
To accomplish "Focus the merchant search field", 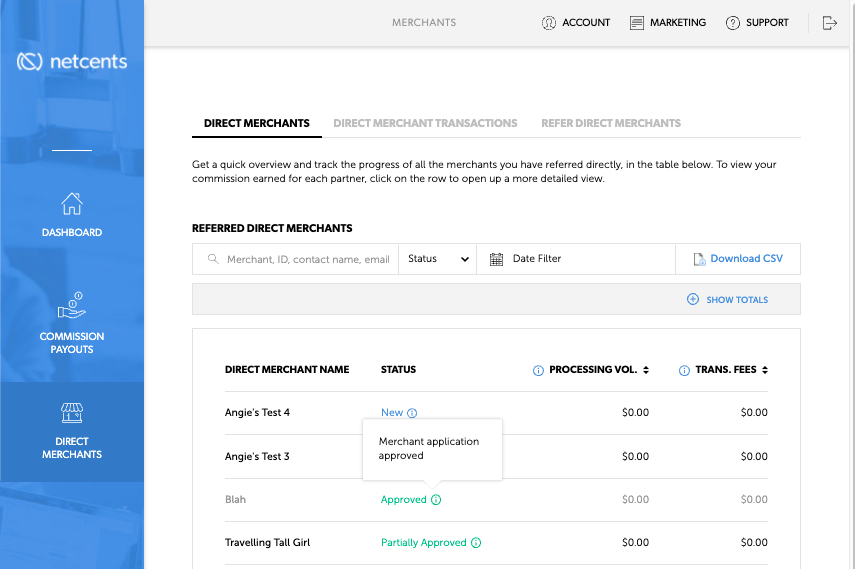I will click(296, 259).
